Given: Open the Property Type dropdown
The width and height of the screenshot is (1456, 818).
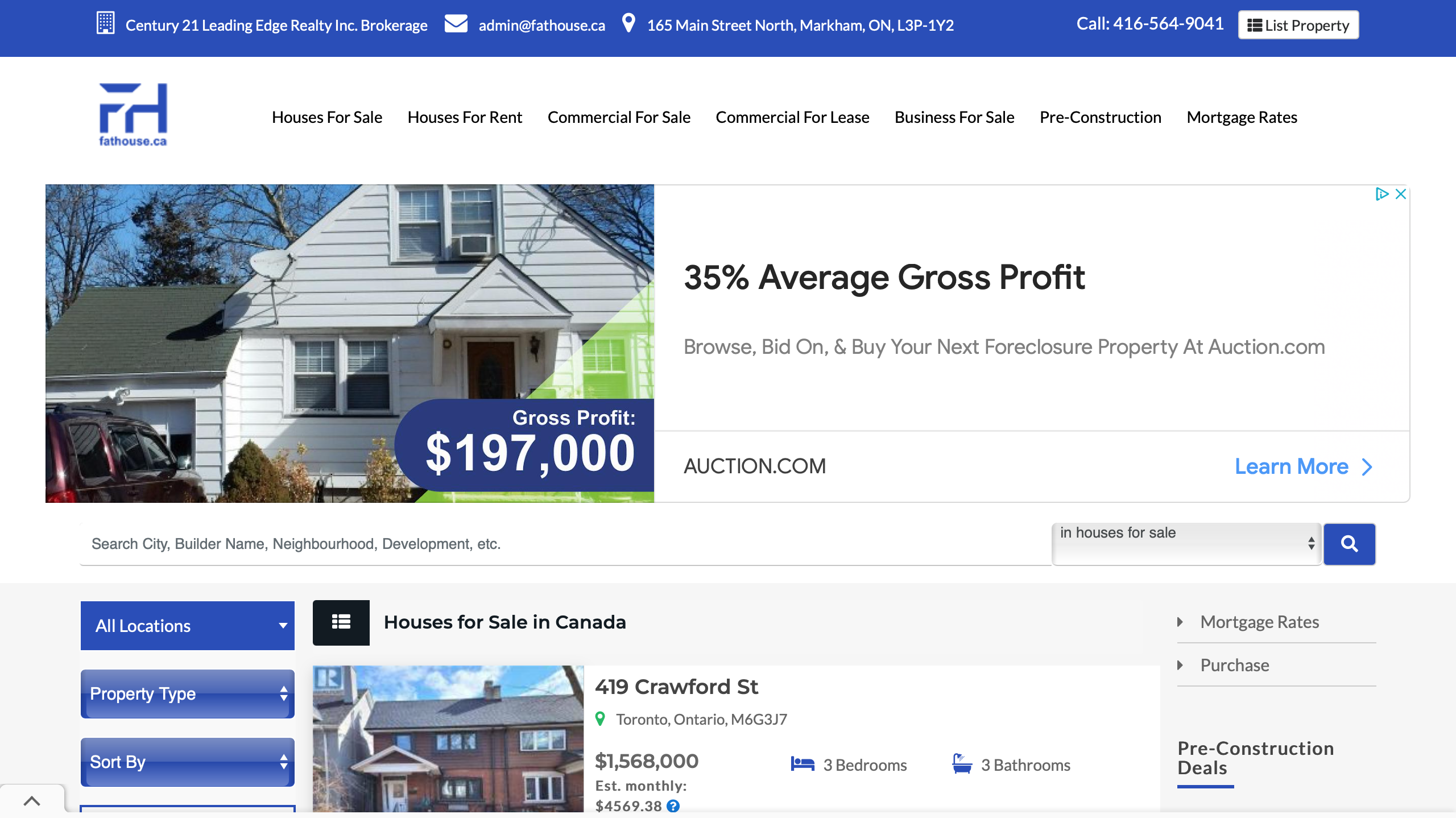Looking at the screenshot, I should point(188,694).
